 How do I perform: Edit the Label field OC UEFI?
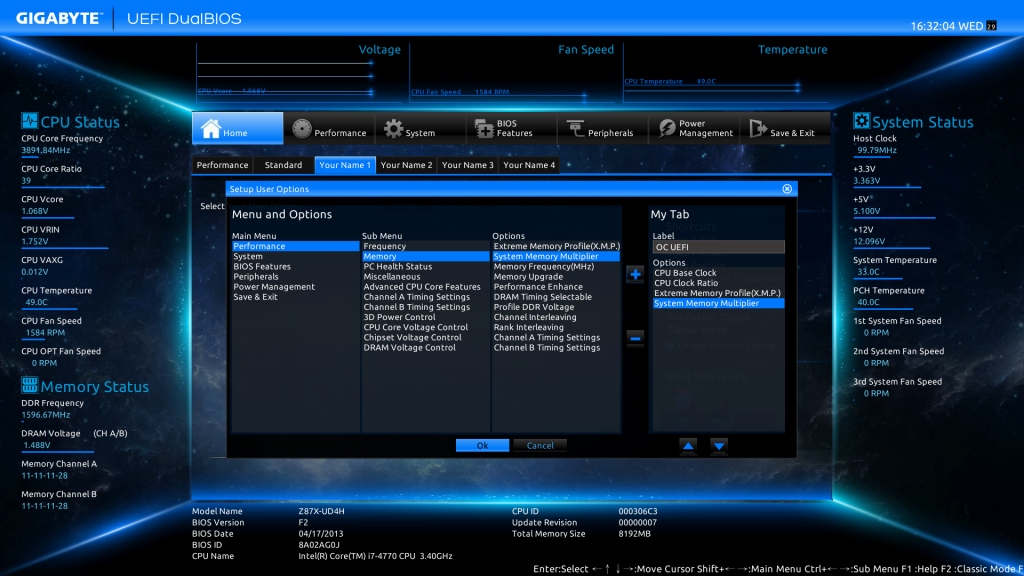(x=718, y=247)
